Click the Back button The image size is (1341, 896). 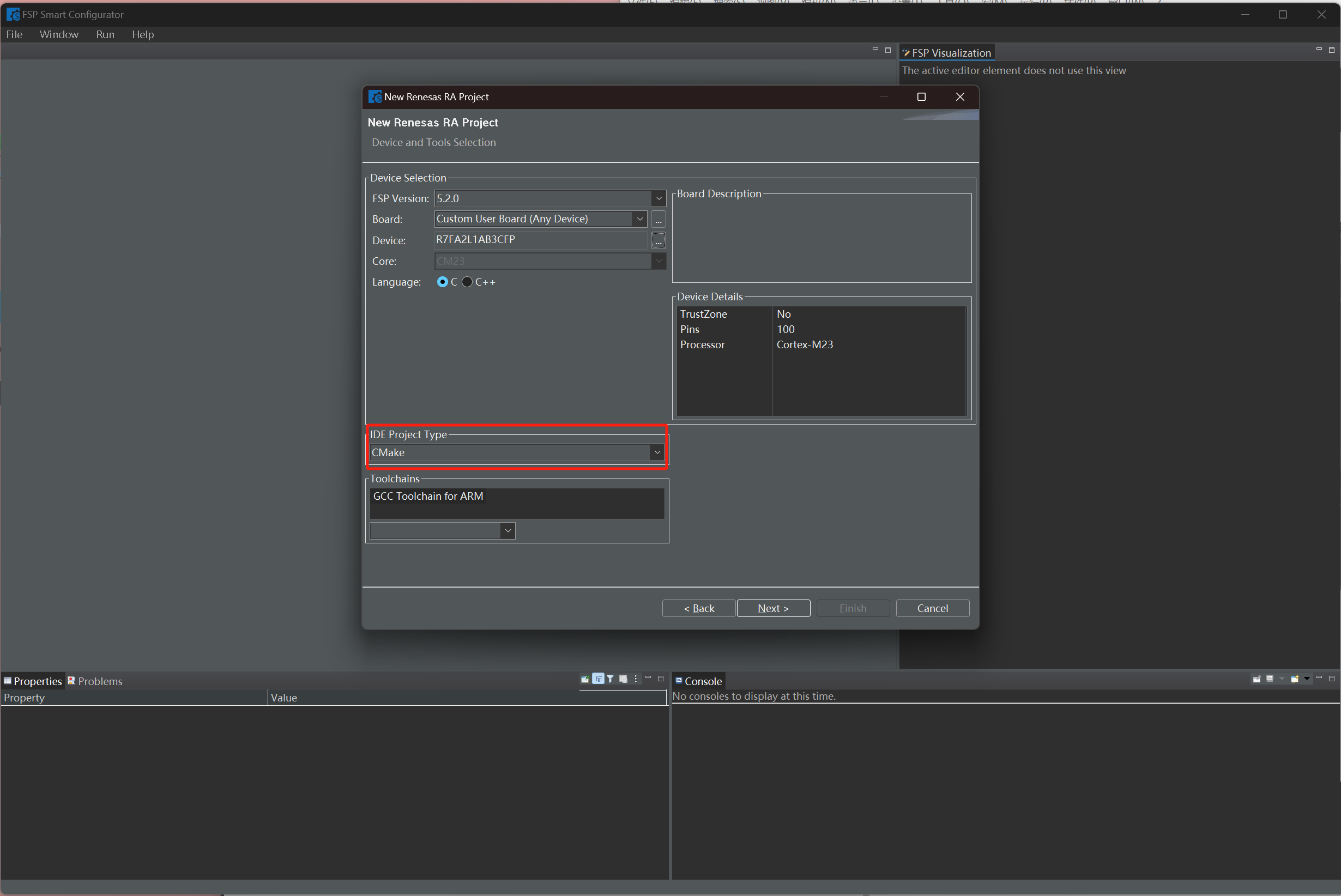point(699,608)
